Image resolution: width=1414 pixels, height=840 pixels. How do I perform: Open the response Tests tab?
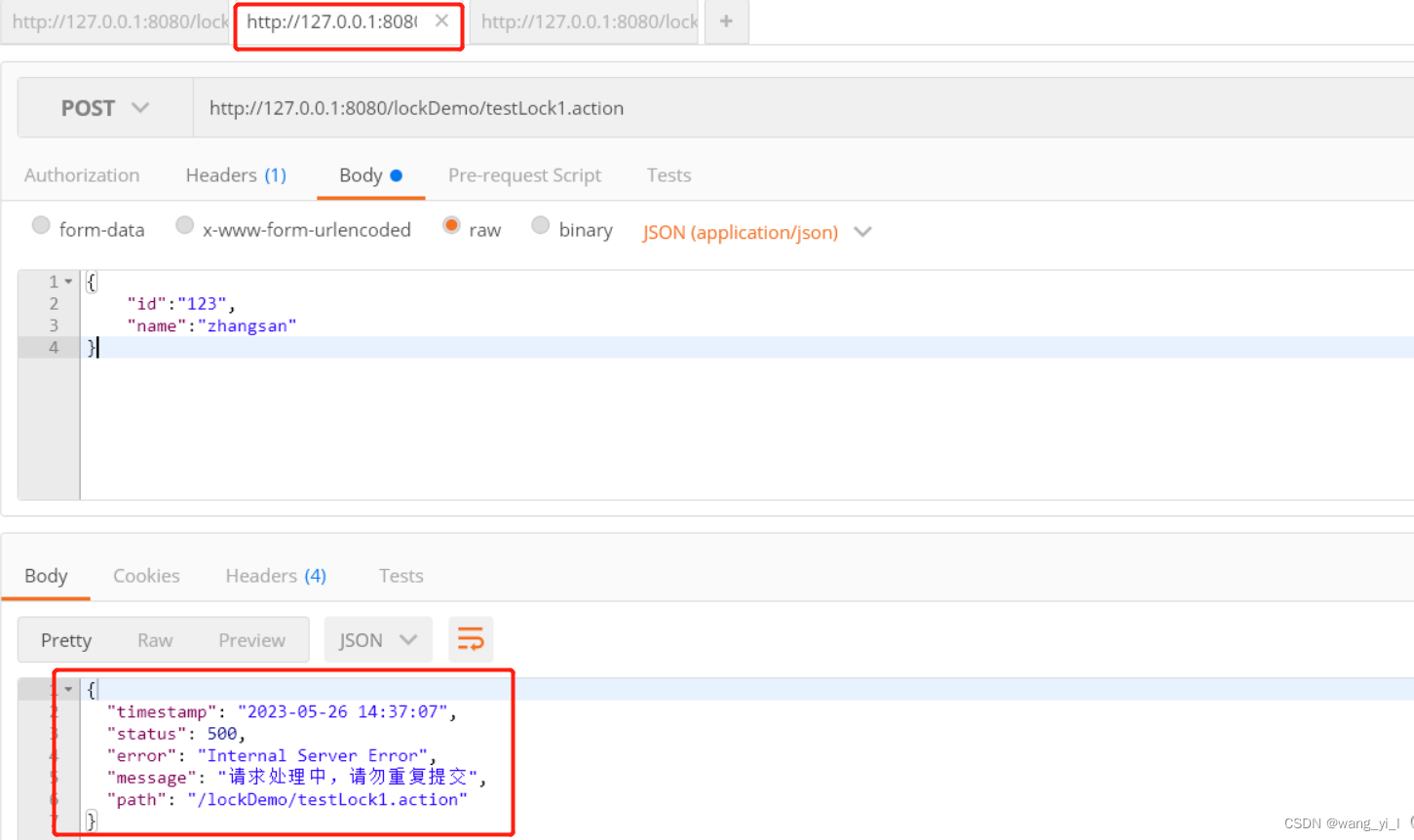point(401,576)
